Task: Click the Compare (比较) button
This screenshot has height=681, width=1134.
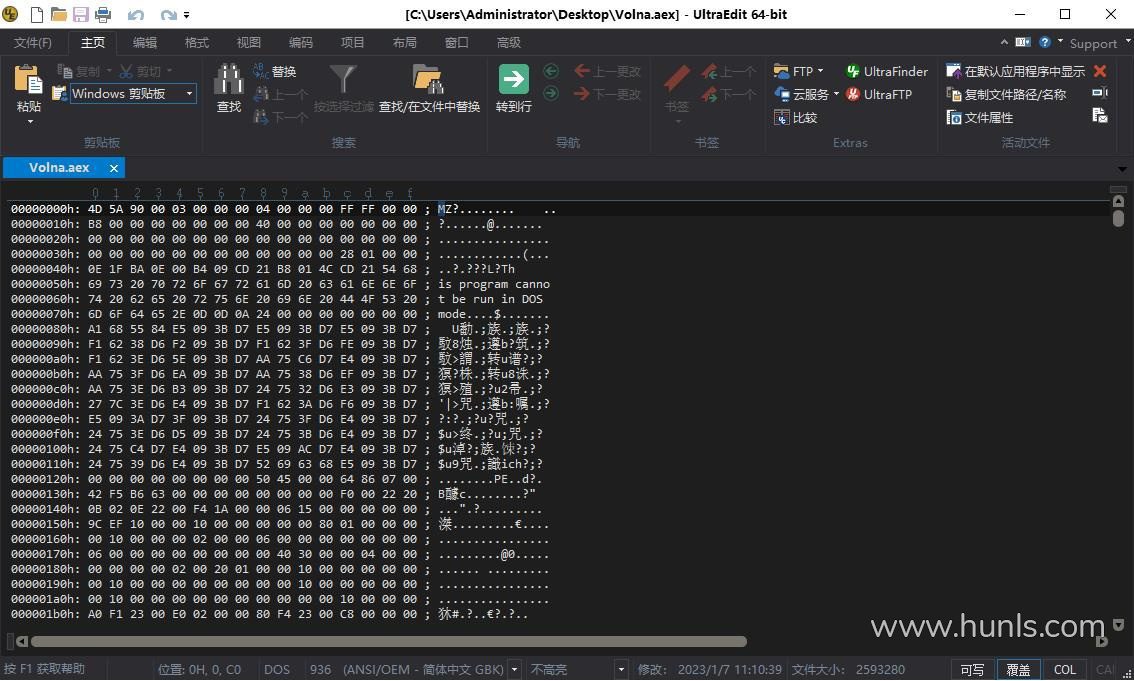Action: (796, 117)
